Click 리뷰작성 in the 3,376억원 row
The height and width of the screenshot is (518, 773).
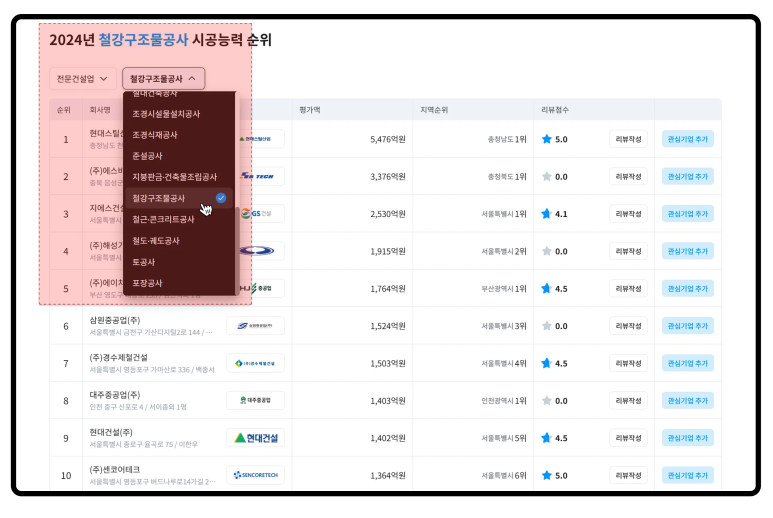click(x=628, y=176)
